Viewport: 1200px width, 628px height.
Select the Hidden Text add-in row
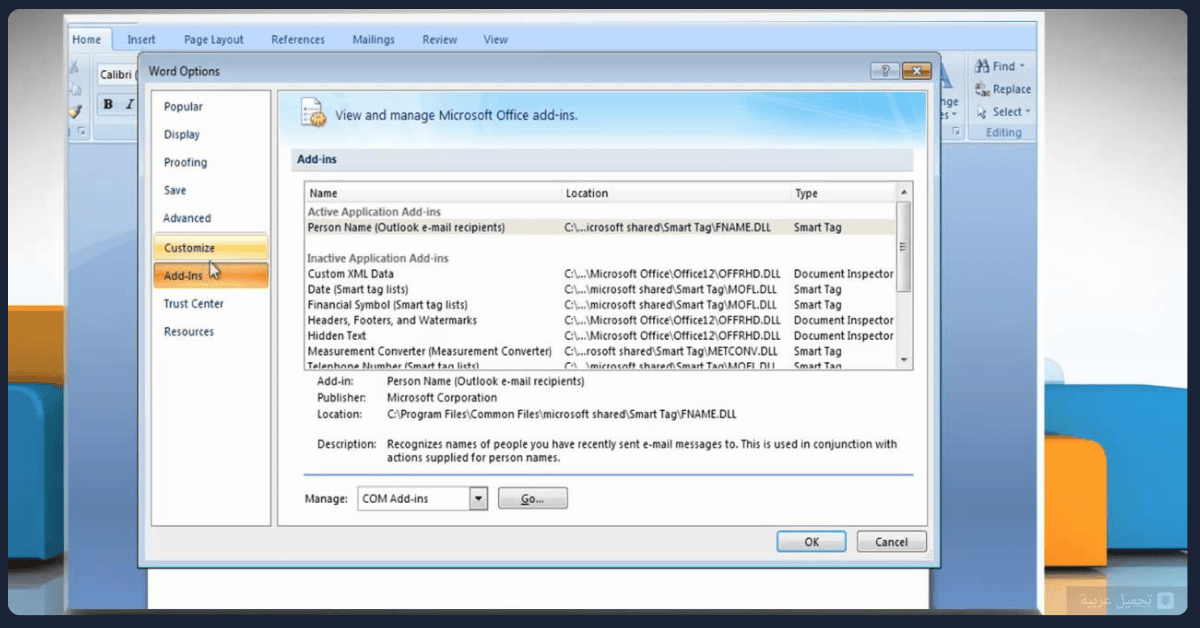(x=600, y=336)
